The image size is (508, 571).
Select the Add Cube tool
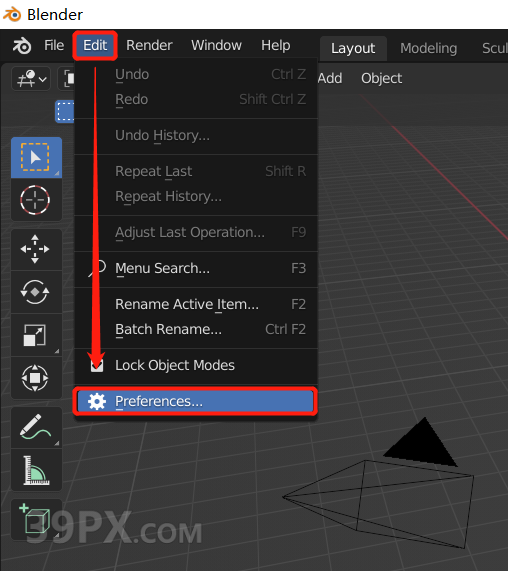[x=36, y=520]
